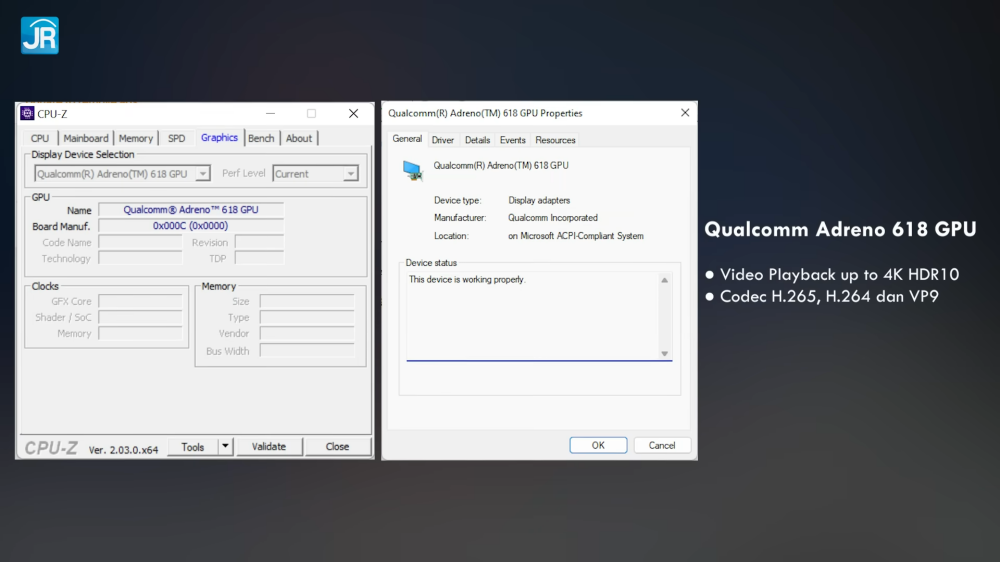Click the CPU-Z maximize button
The height and width of the screenshot is (562, 1000).
click(x=311, y=114)
